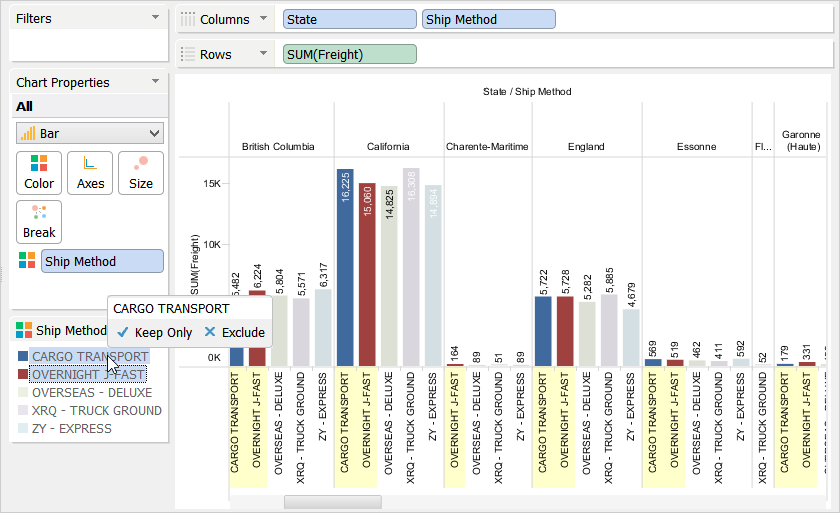The image size is (840, 513).
Task: Choose Exclude in the tooltip menu
Action: (x=234, y=333)
